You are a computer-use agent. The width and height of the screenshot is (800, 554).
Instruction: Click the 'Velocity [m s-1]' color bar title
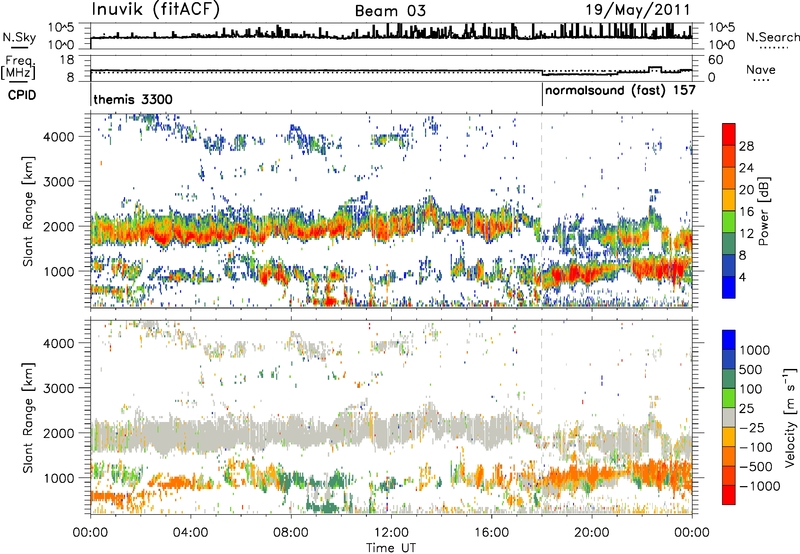click(x=790, y=417)
